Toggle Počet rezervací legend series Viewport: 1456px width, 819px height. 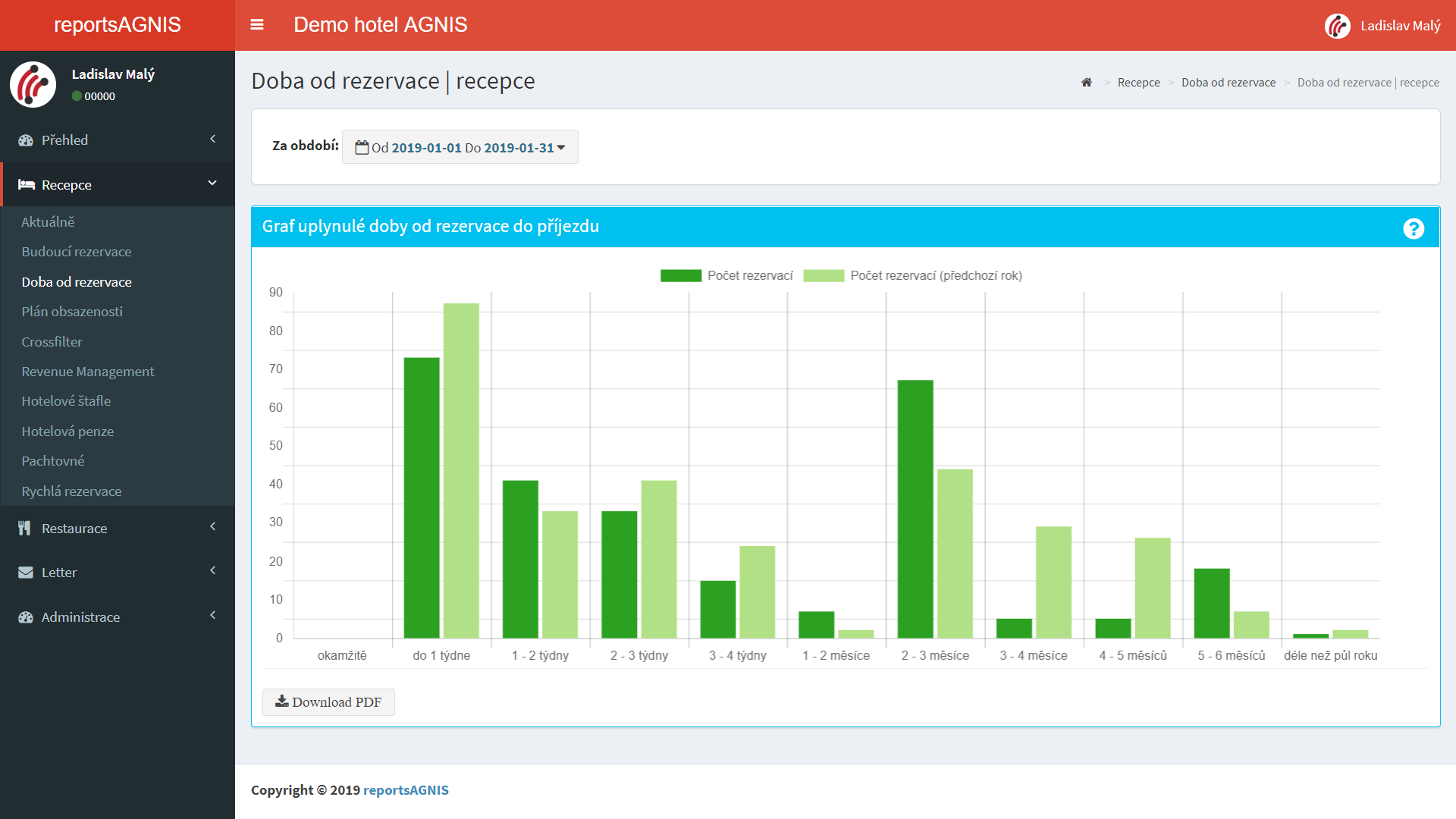726,275
